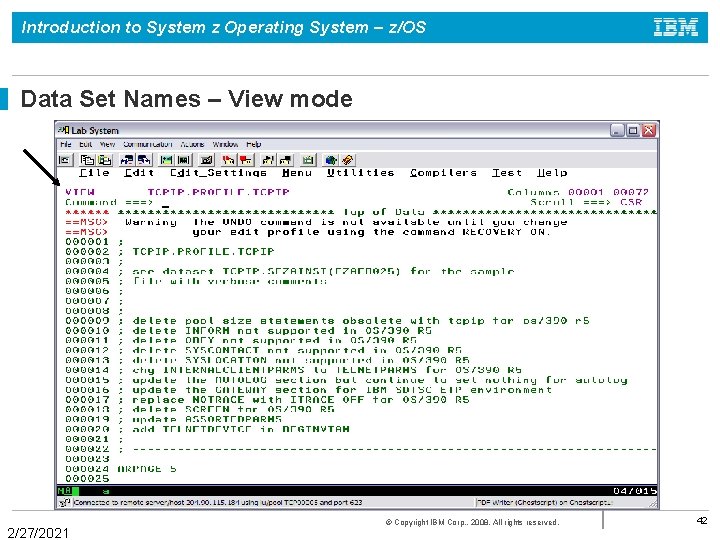720x540 pixels.
Task: Open the Actions menu
Action: click(192, 144)
